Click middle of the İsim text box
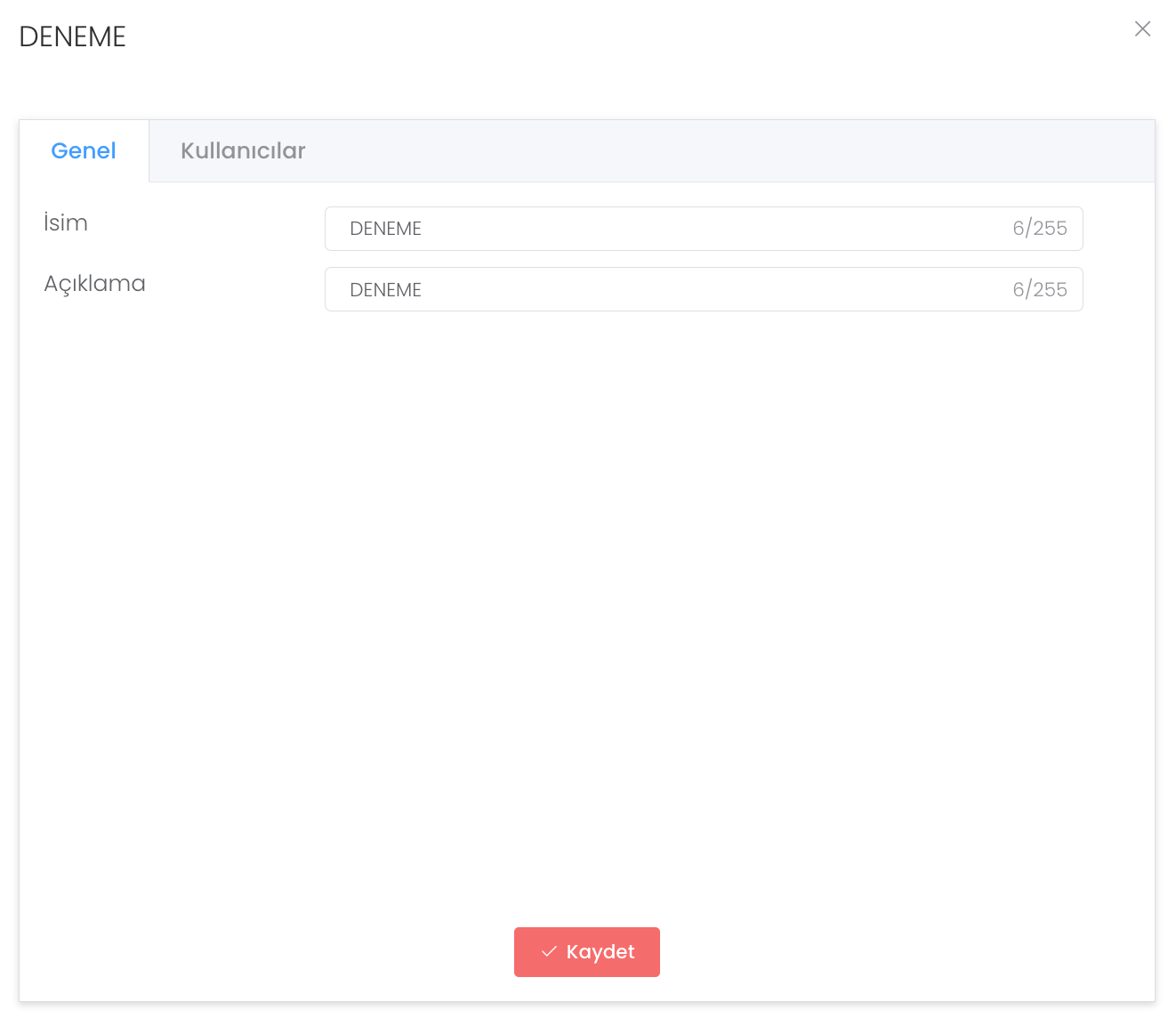The image size is (1176, 1034). click(703, 229)
